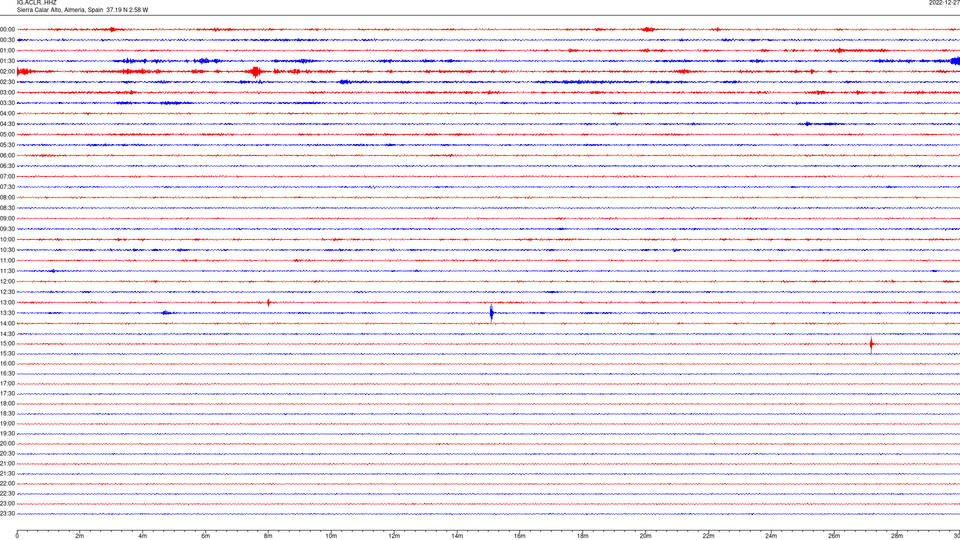Pick the 12m tick label on time axis

click(394, 536)
